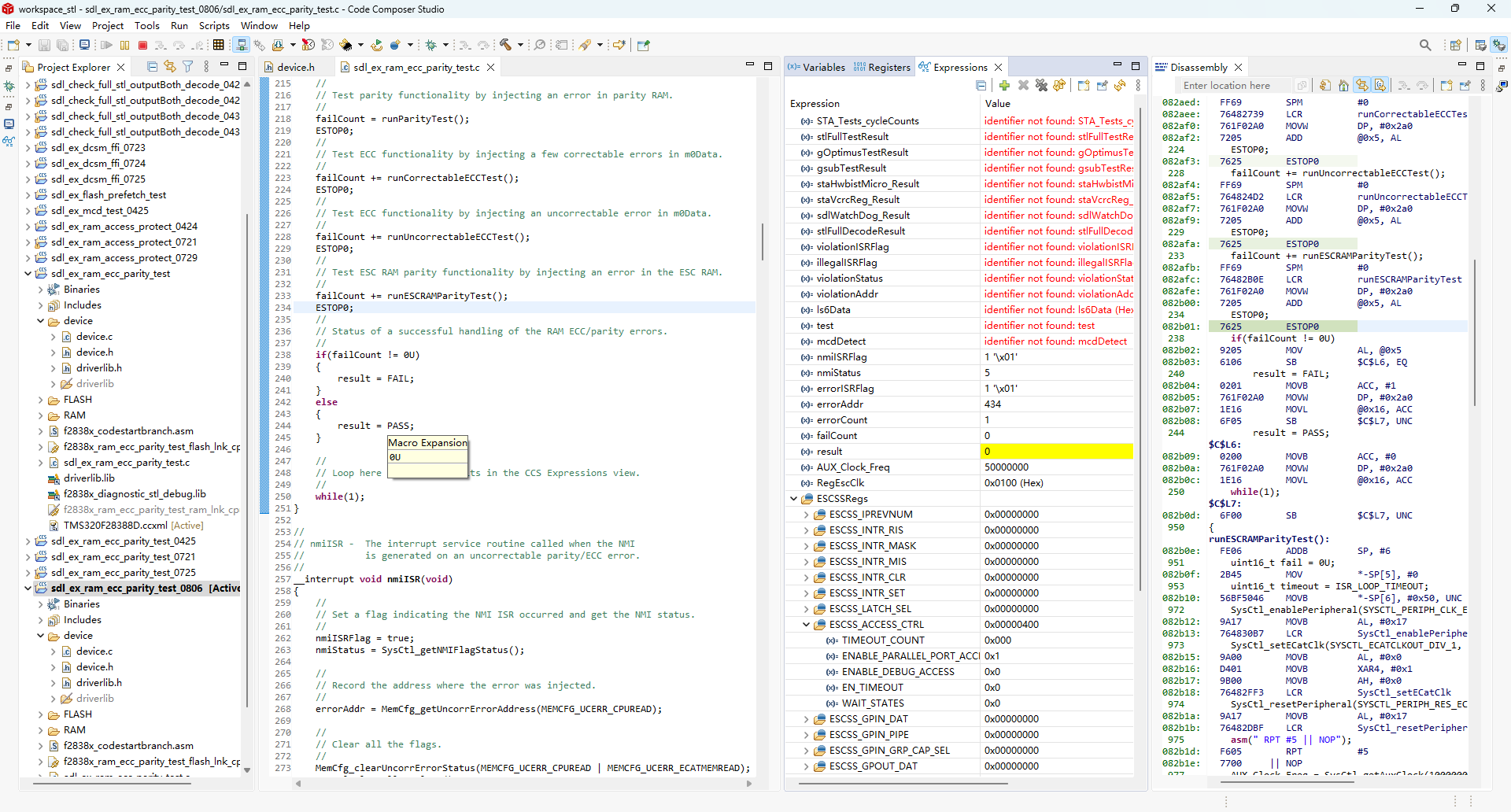
Task: Click the green Debug bug icon
Action: pyautogui.click(x=430, y=45)
